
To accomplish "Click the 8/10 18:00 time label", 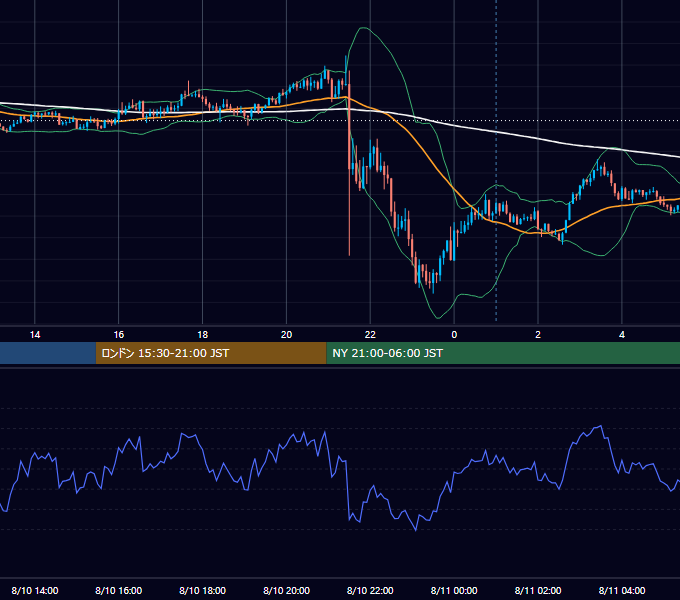I will (x=203, y=590).
